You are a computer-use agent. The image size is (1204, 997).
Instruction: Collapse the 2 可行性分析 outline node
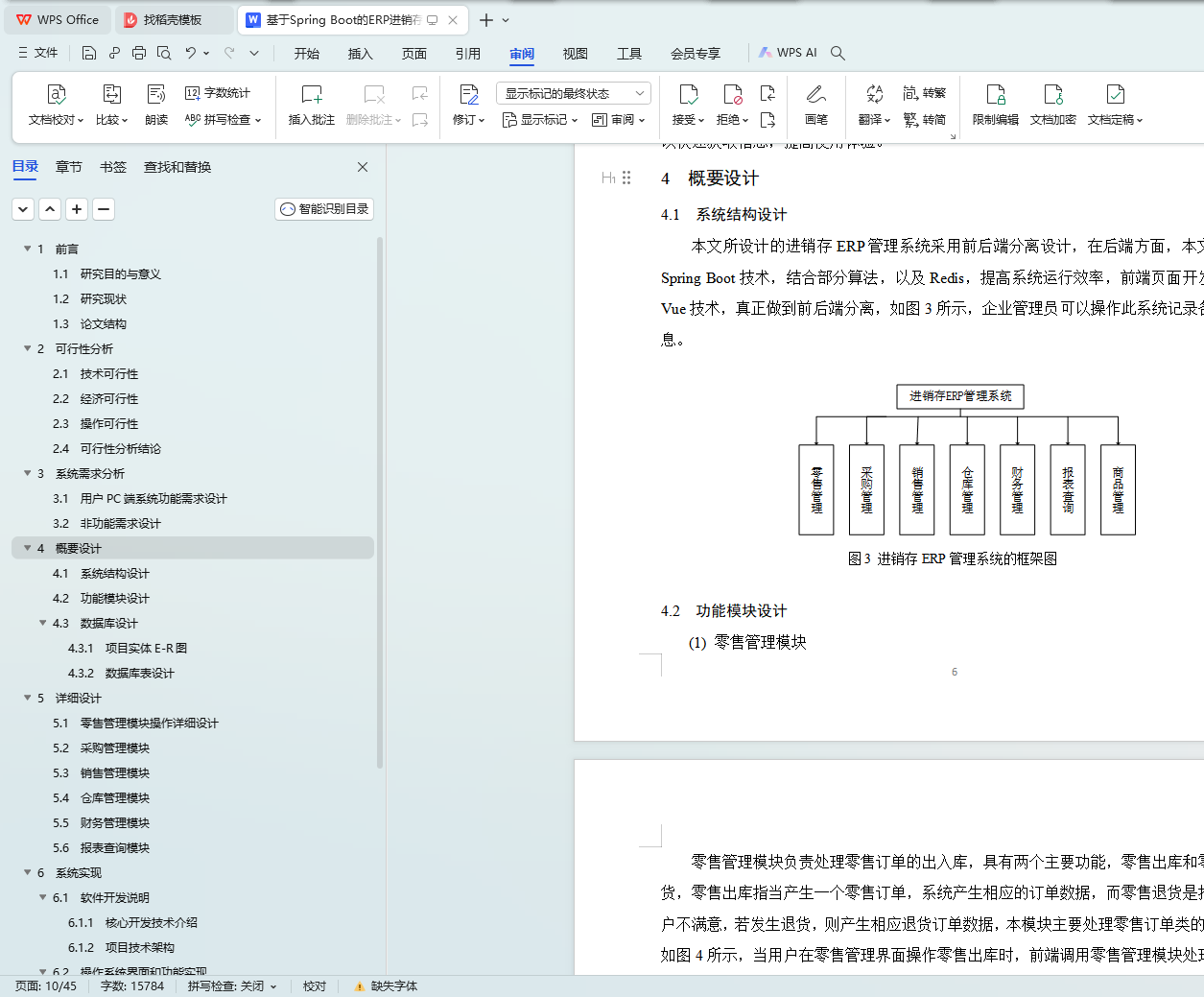(x=27, y=348)
